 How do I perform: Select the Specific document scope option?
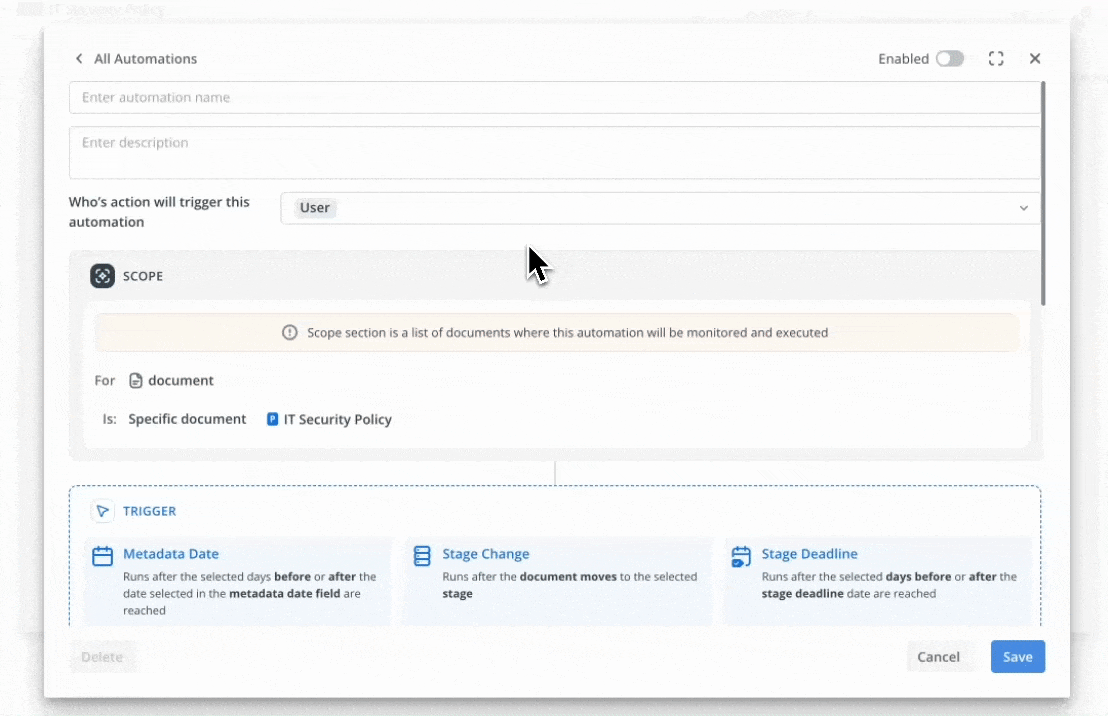click(187, 420)
